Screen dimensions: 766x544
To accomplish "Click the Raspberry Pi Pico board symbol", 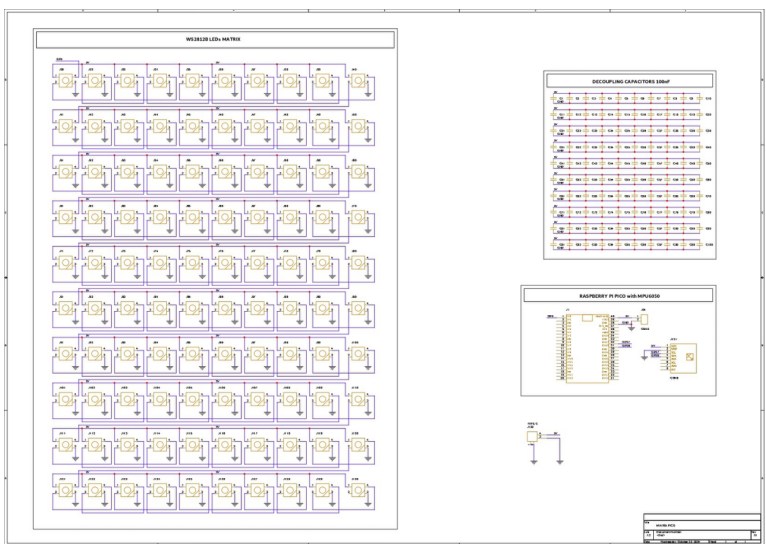I will [588, 348].
